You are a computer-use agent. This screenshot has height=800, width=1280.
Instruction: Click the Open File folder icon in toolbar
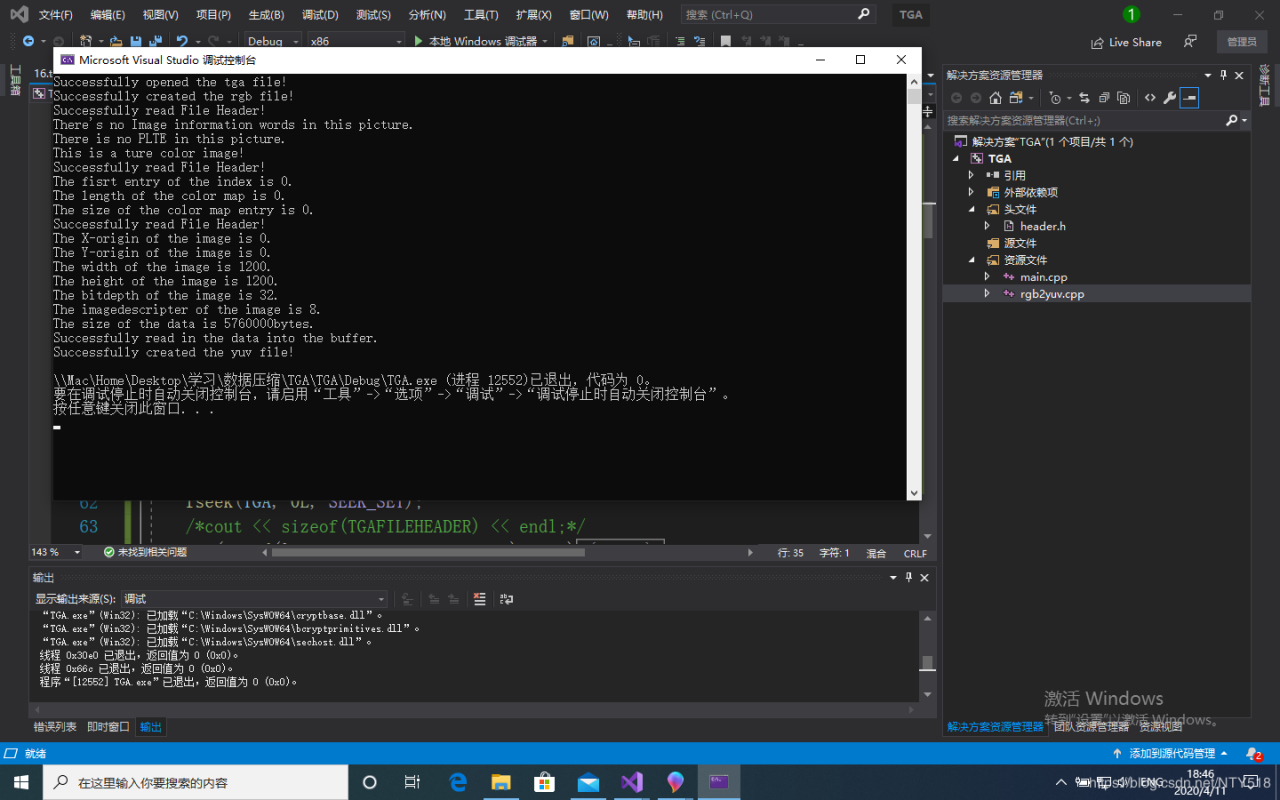117,41
